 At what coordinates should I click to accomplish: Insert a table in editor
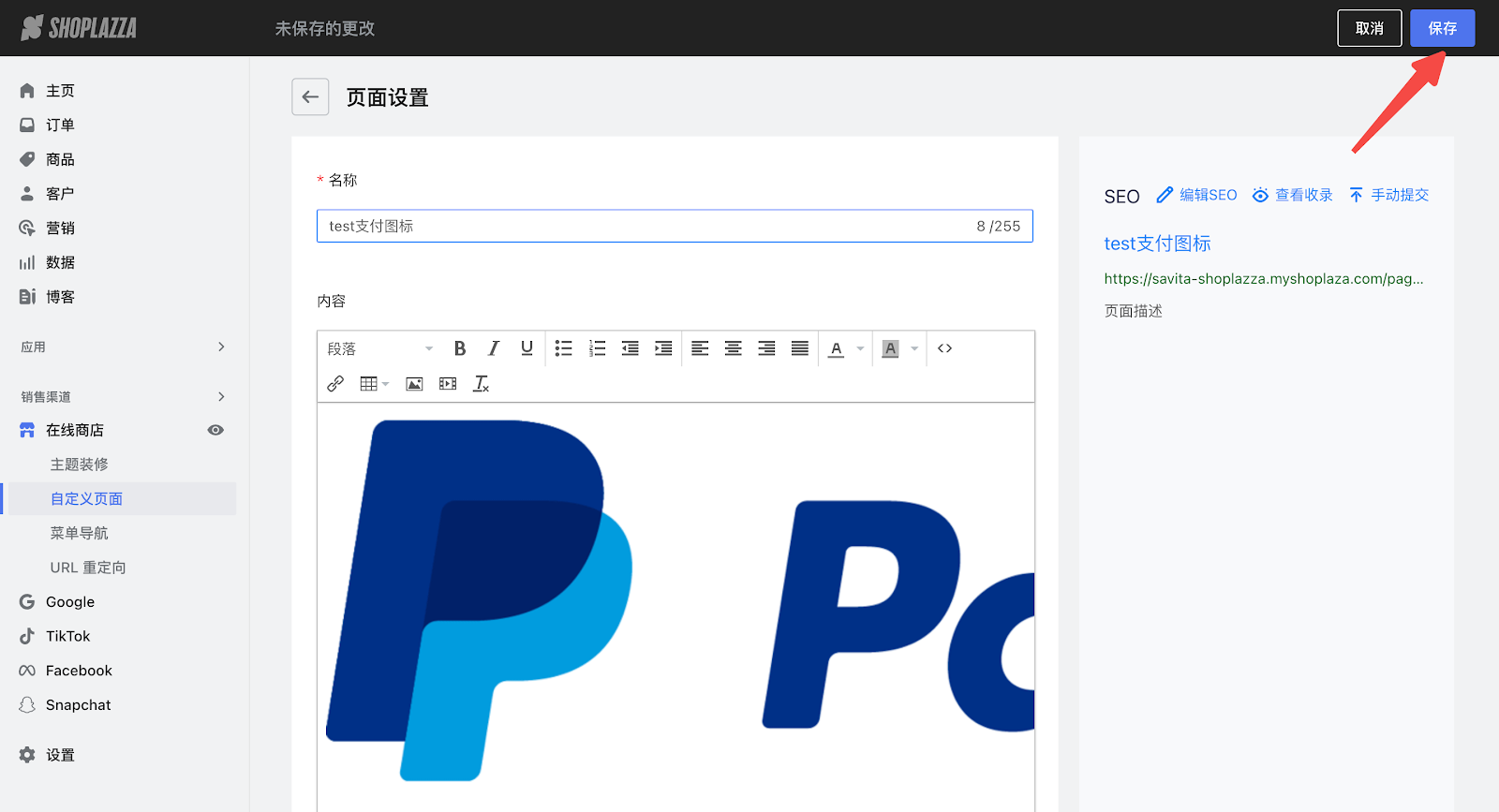[x=369, y=384]
